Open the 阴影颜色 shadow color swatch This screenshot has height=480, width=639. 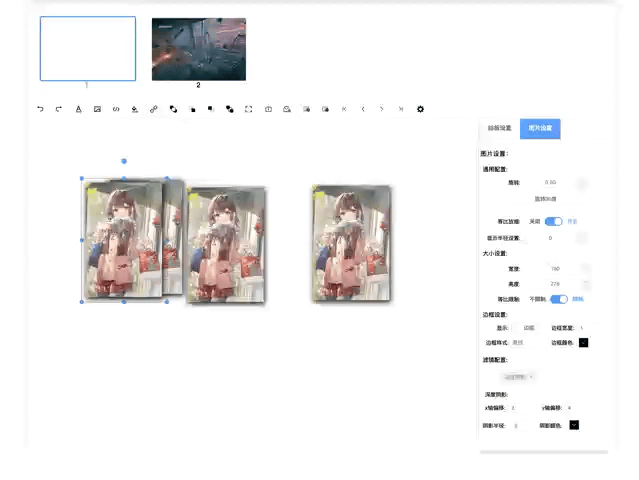[x=574, y=425]
